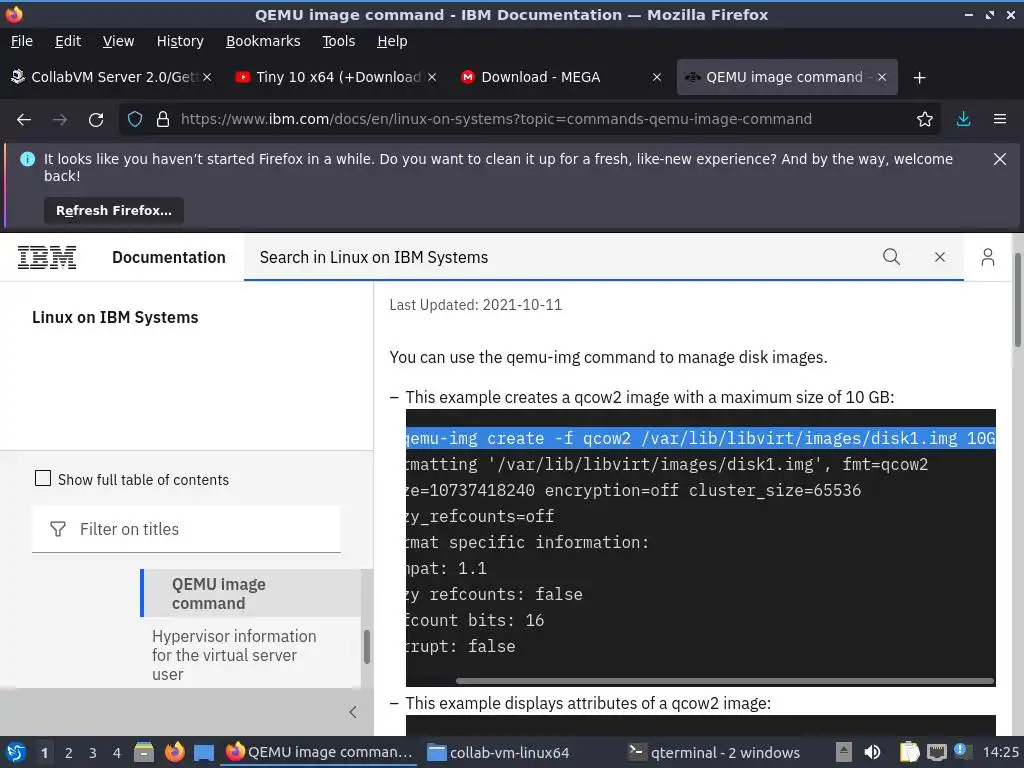This screenshot has width=1024, height=768.
Task: Click the Linux on IBM Systems heading
Action: pyautogui.click(x=115, y=317)
